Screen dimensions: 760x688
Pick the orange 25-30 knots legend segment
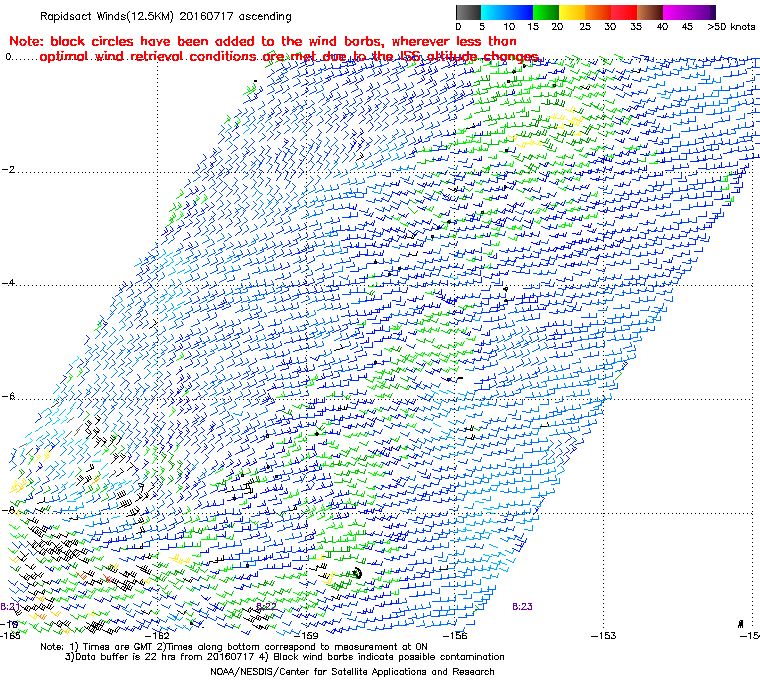point(598,12)
